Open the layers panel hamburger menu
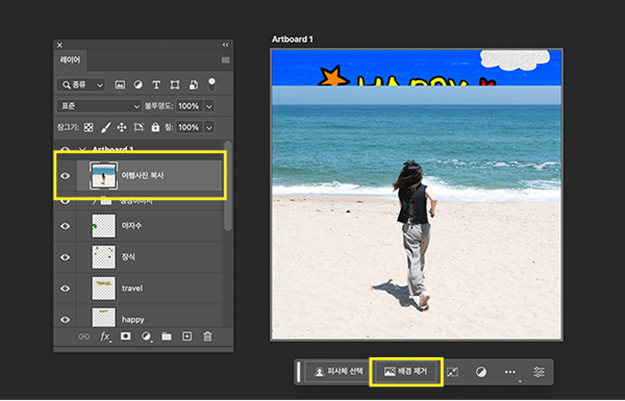The width and height of the screenshot is (625, 401). pos(225,60)
